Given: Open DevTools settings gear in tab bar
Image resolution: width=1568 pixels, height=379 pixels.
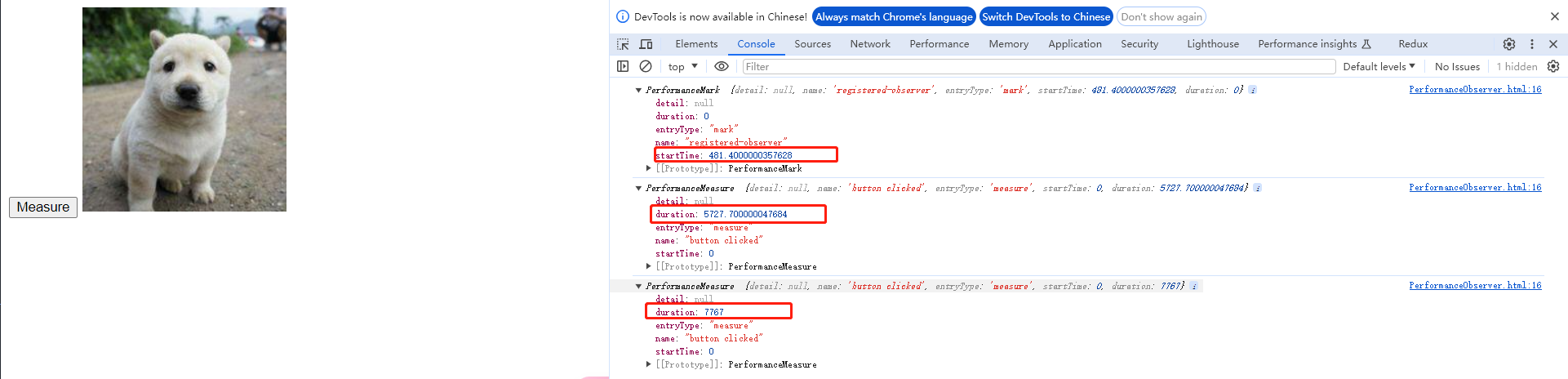Looking at the screenshot, I should (1509, 44).
